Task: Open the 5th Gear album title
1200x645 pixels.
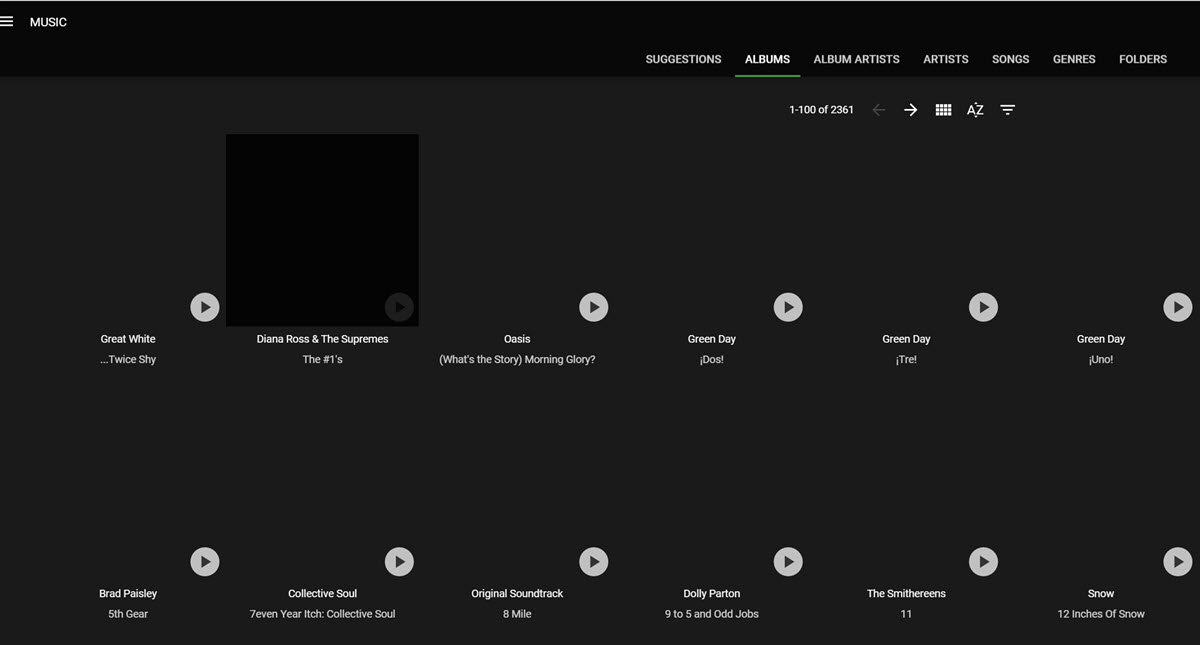Action: coord(128,614)
